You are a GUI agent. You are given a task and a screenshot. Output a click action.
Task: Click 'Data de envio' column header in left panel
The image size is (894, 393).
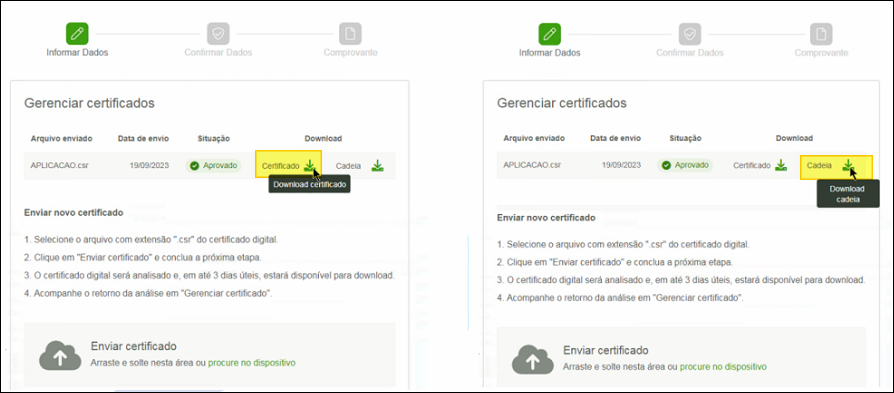click(x=143, y=139)
